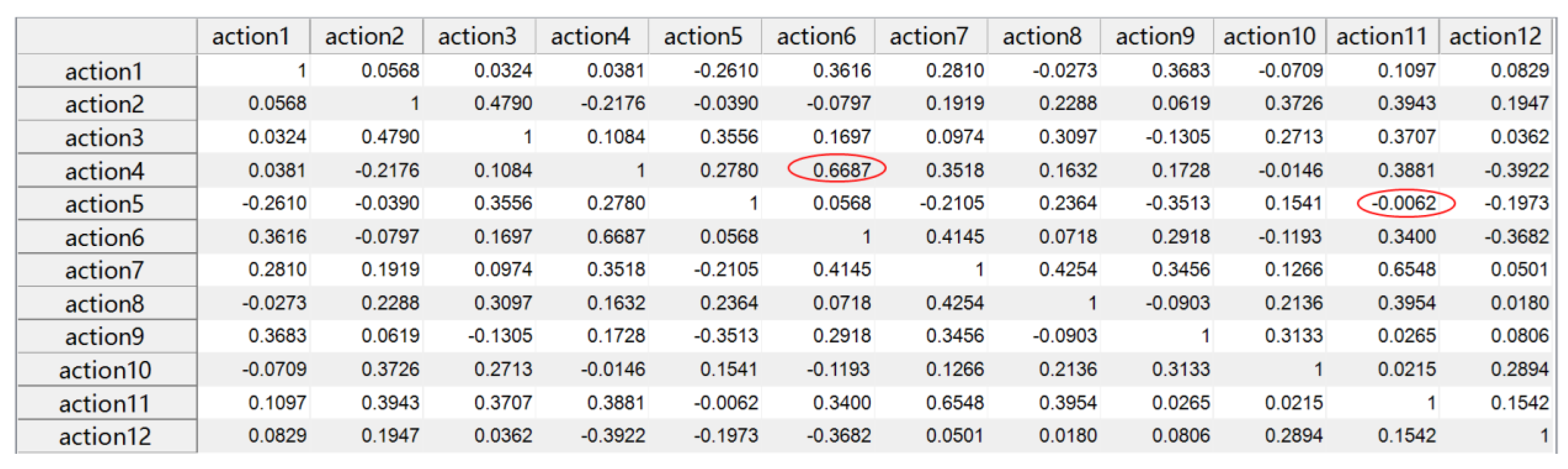The image size is (1568, 469).
Task: Select the 0.4254 cell in action8 row
Action: [x=954, y=303]
